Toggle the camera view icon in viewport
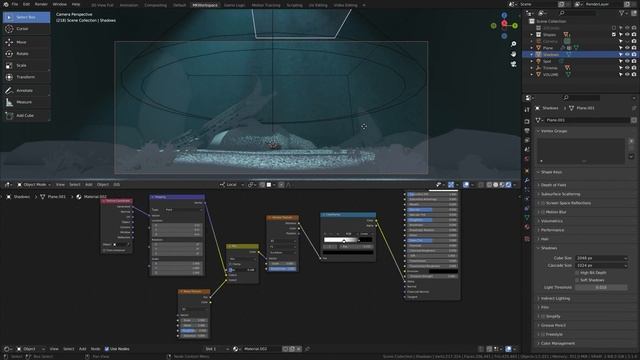Image resolution: width=640 pixels, height=360 pixels. point(513,64)
